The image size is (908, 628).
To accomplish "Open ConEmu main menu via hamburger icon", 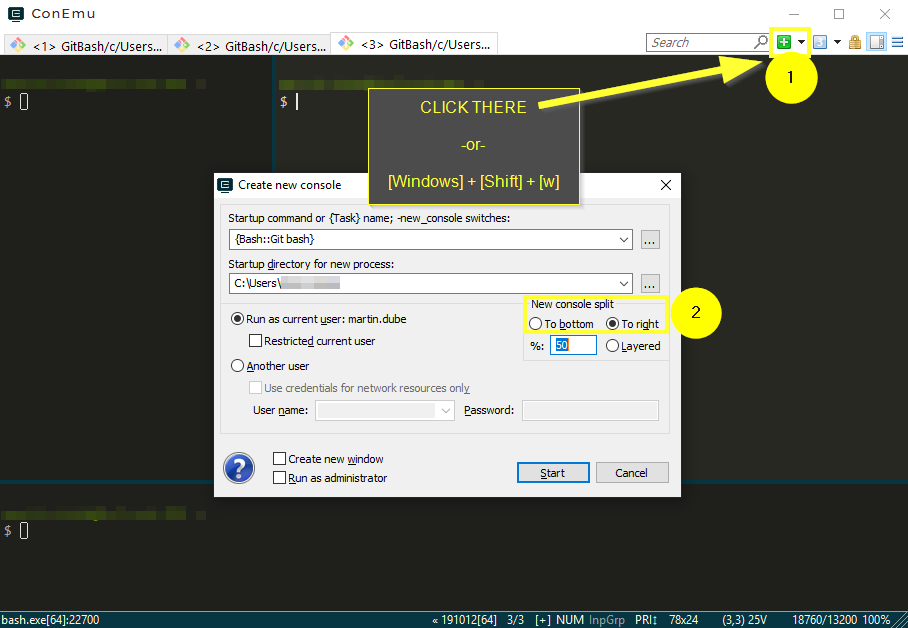I will click(x=895, y=41).
